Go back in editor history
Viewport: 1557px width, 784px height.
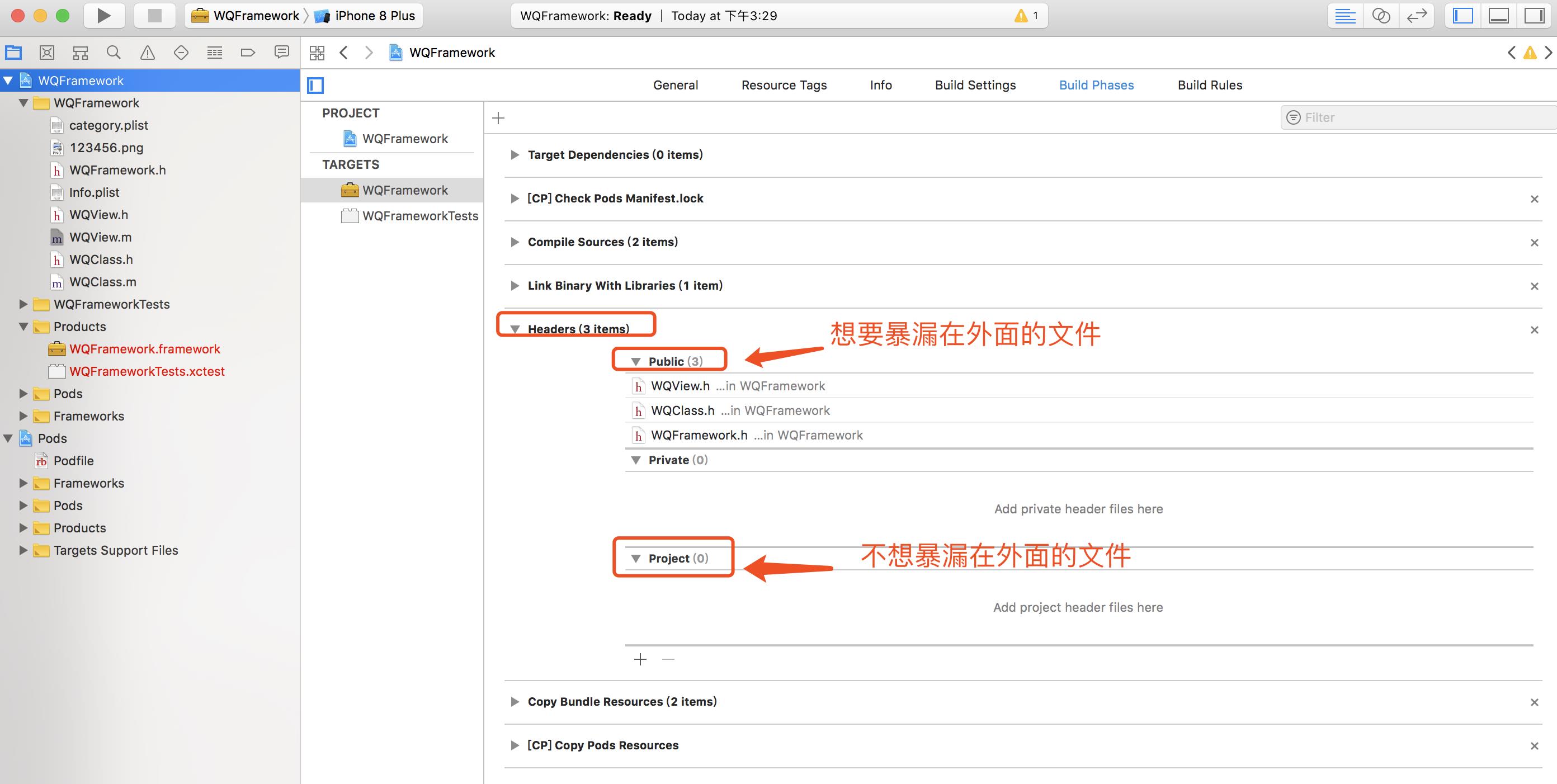343,53
